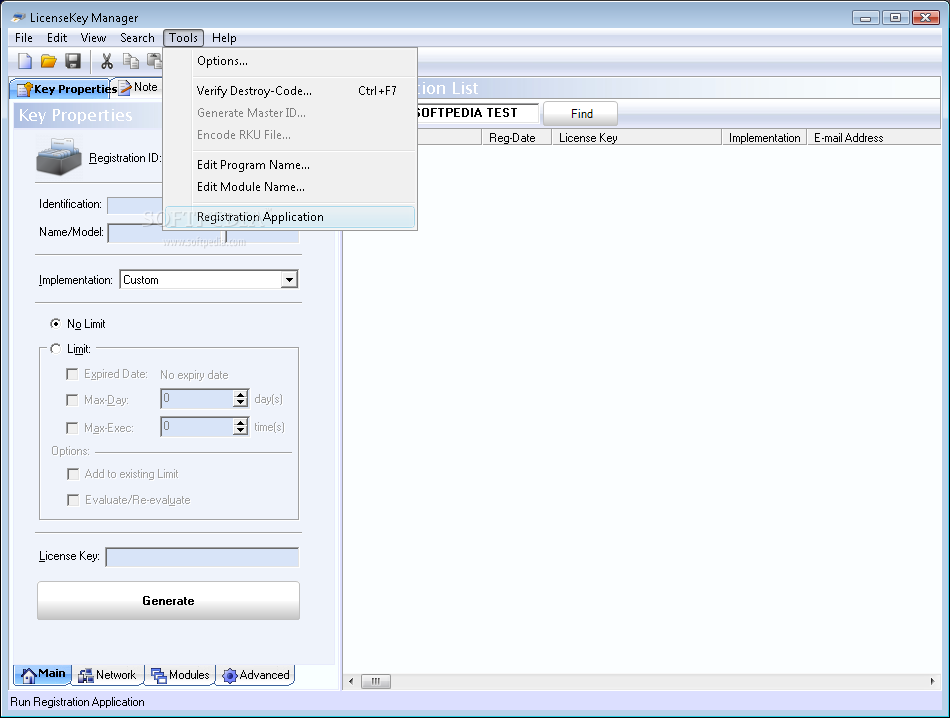Sort by Implementation column header

pos(764,138)
